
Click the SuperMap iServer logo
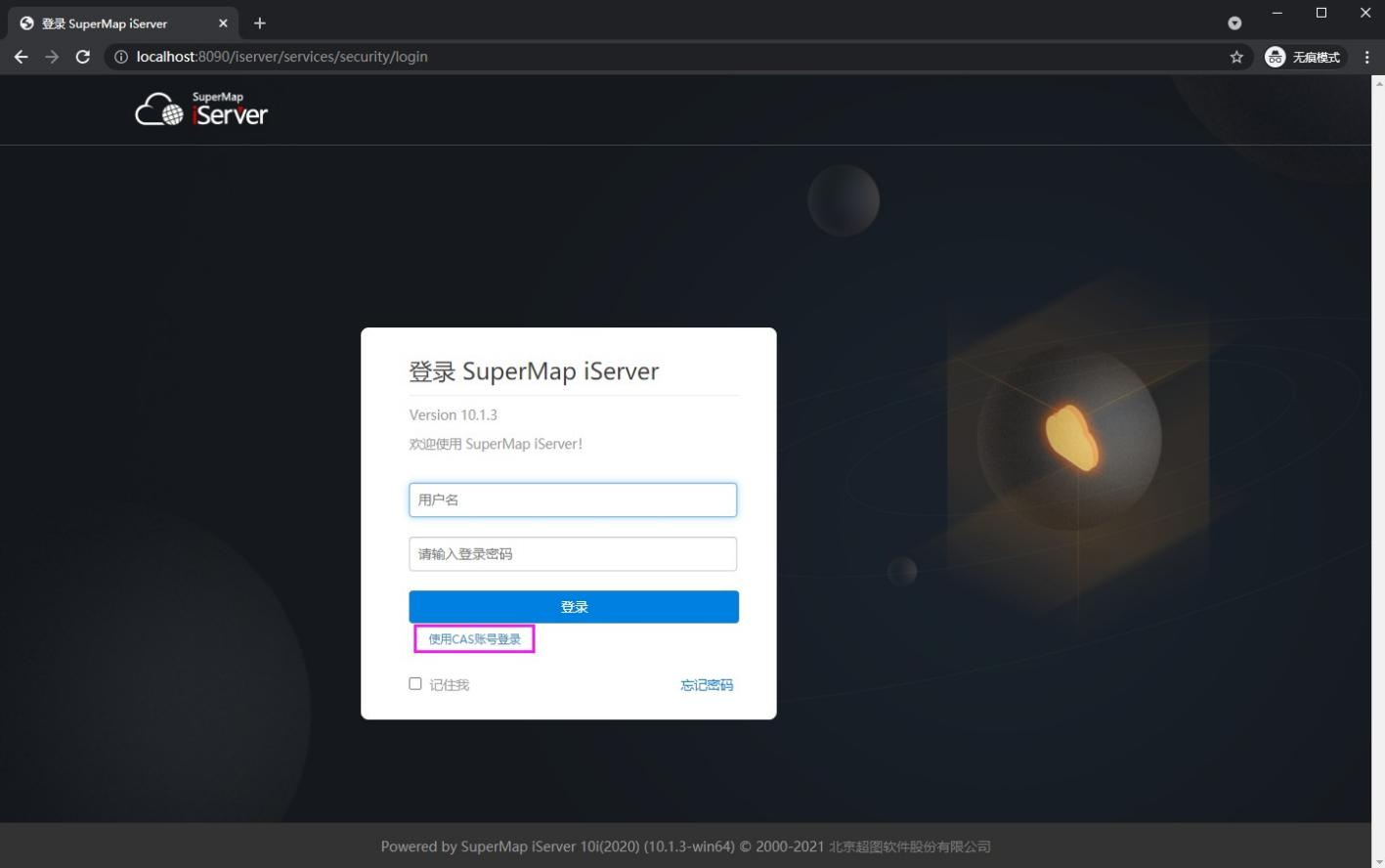pyautogui.click(x=201, y=109)
